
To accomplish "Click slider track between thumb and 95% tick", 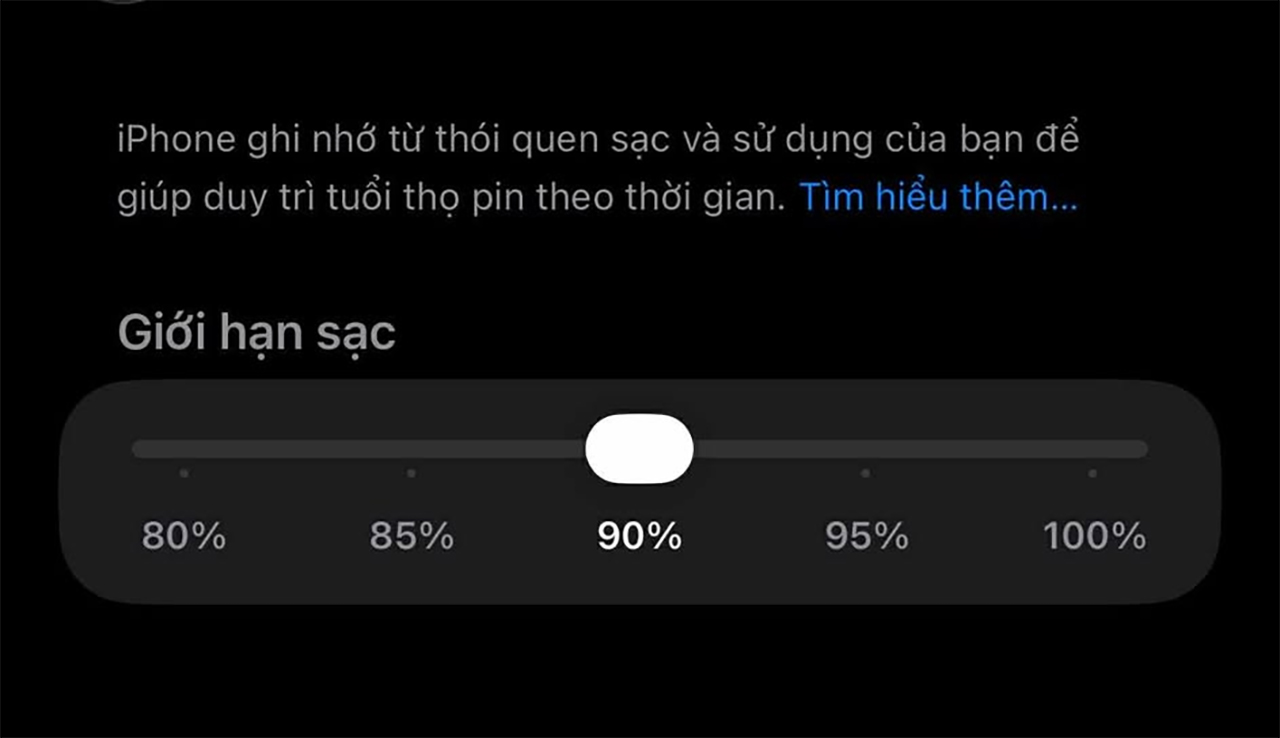I will pos(780,449).
